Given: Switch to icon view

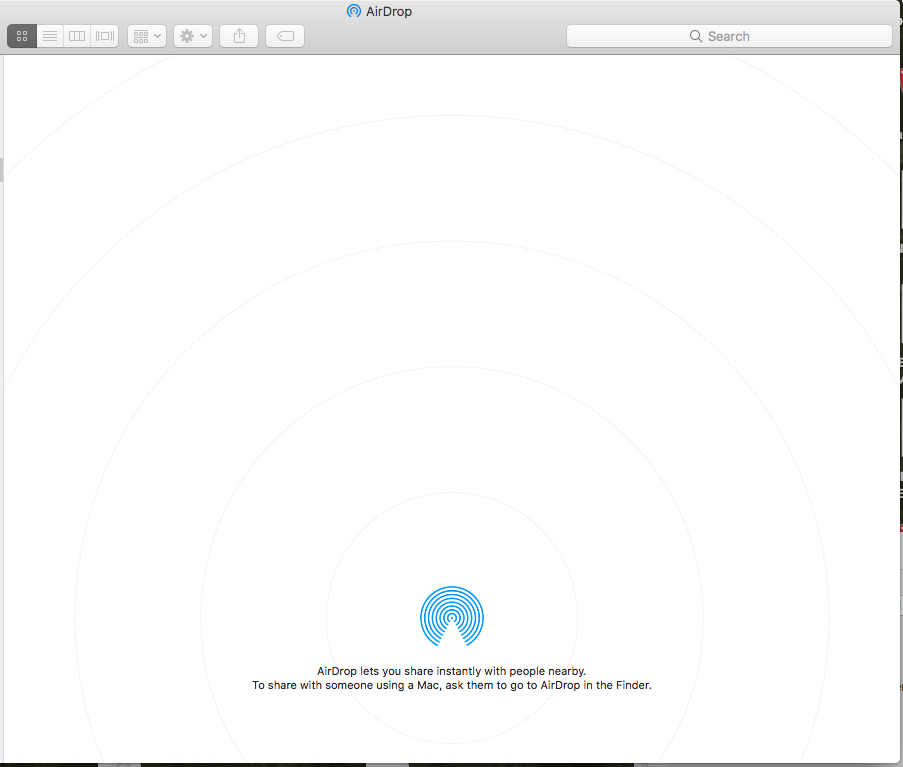Looking at the screenshot, I should pyautogui.click(x=22, y=36).
